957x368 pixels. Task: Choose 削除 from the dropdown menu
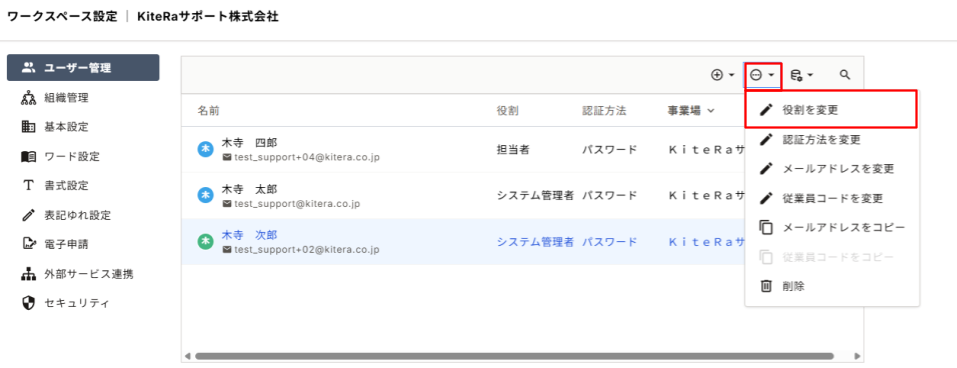point(832,286)
